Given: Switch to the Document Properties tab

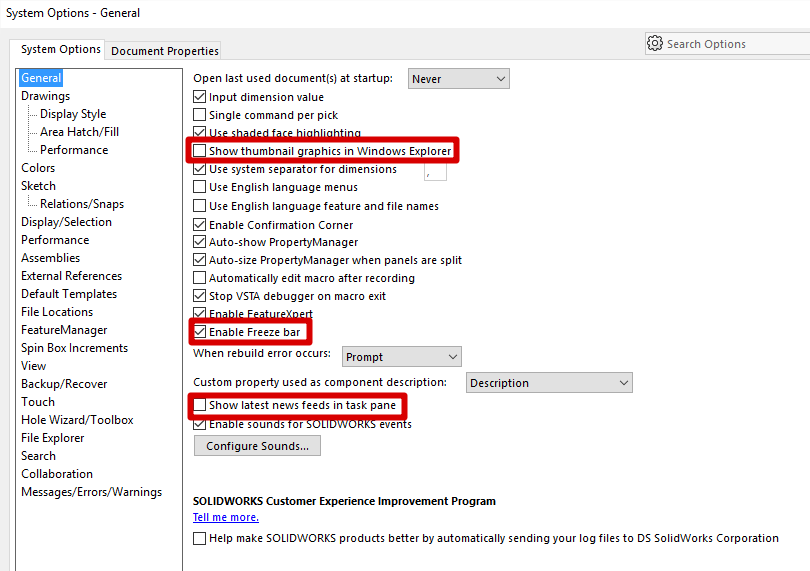Looking at the screenshot, I should click(x=164, y=51).
